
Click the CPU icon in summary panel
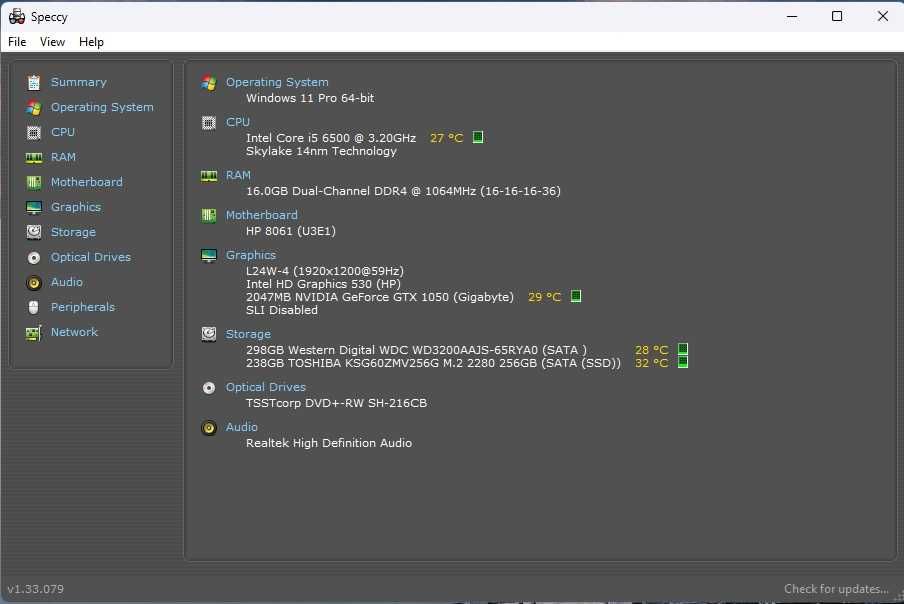[x=209, y=123]
